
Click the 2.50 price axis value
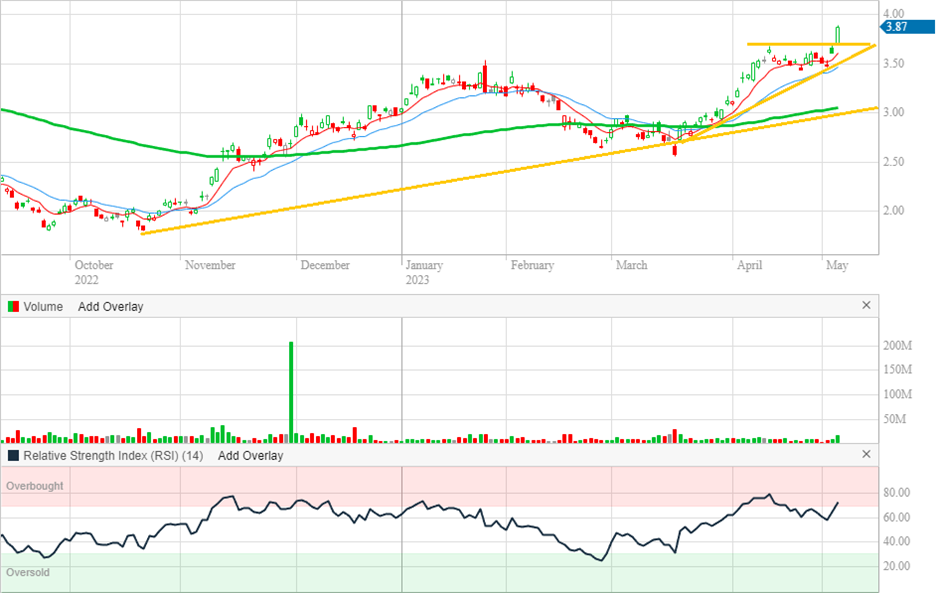(893, 162)
